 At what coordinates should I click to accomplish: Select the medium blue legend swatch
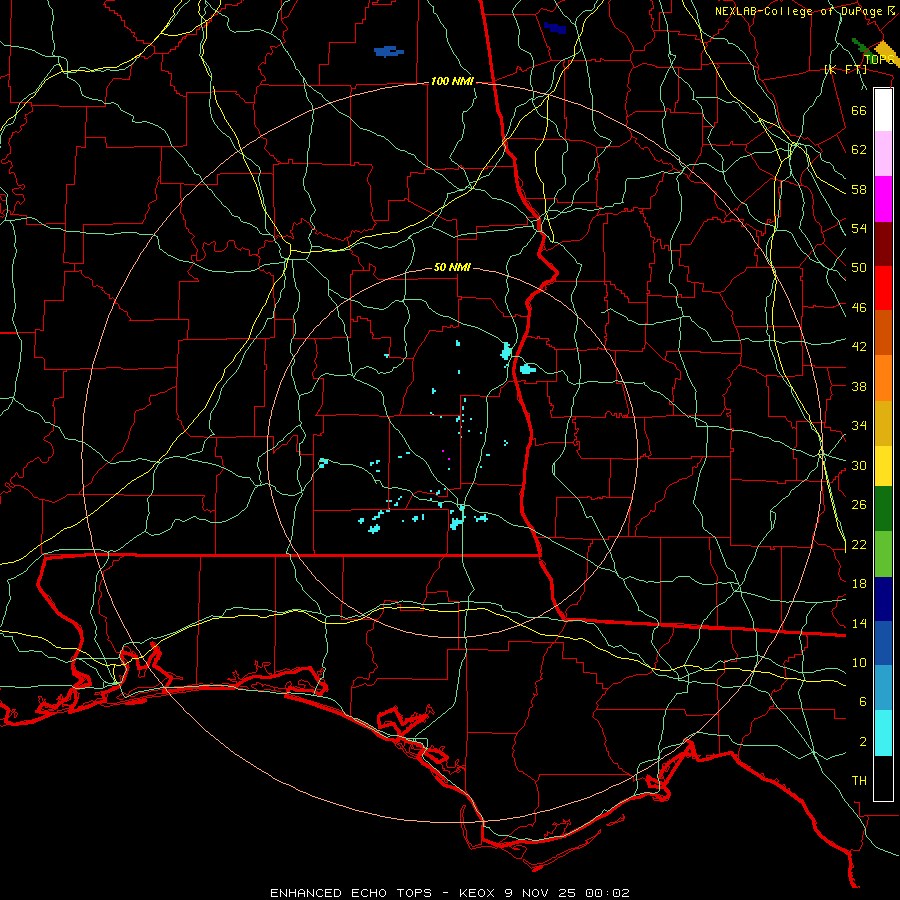(x=883, y=643)
